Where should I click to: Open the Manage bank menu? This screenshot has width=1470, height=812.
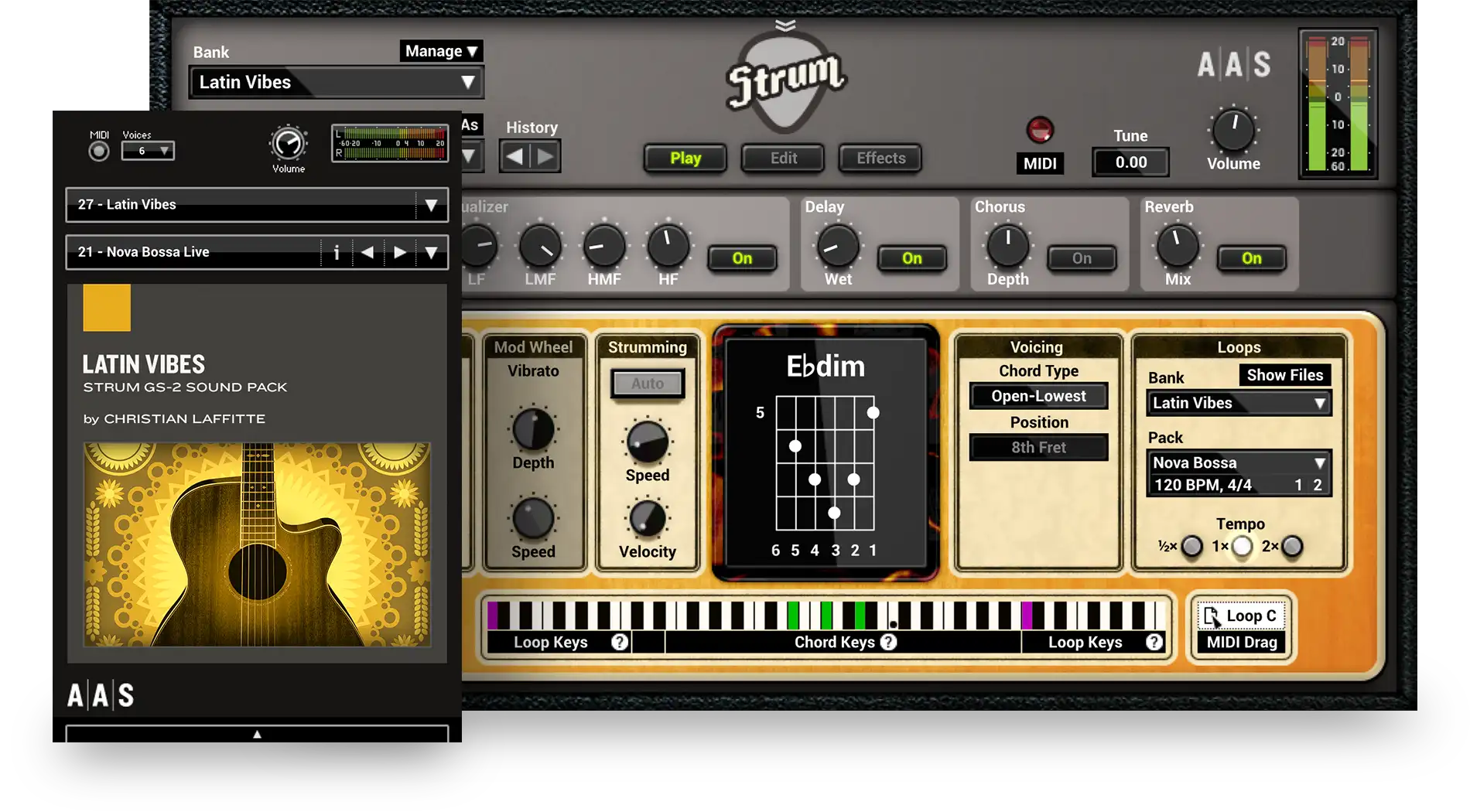coord(441,51)
